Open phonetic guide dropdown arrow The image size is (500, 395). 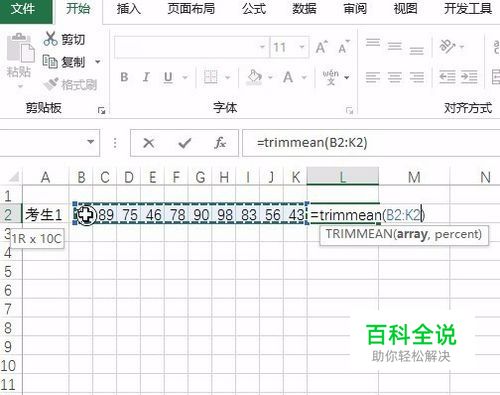tap(347, 78)
